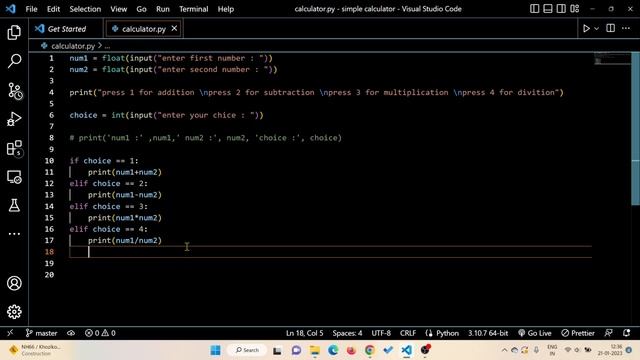640x360 pixels.
Task: Change encoding via UTF-8 indicator
Action: point(381,333)
